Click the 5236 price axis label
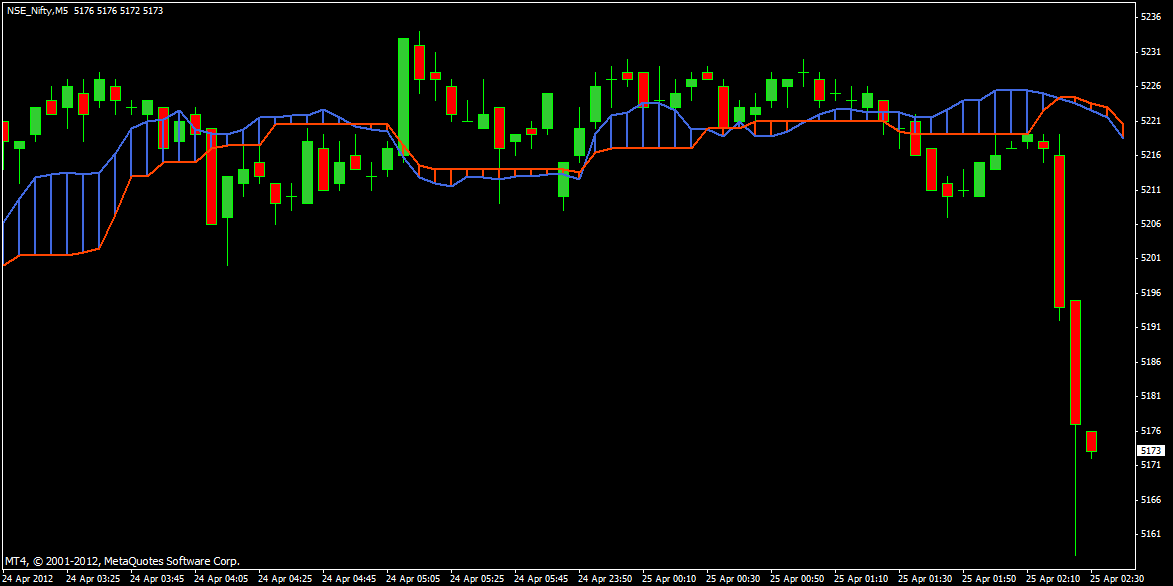 point(1150,17)
